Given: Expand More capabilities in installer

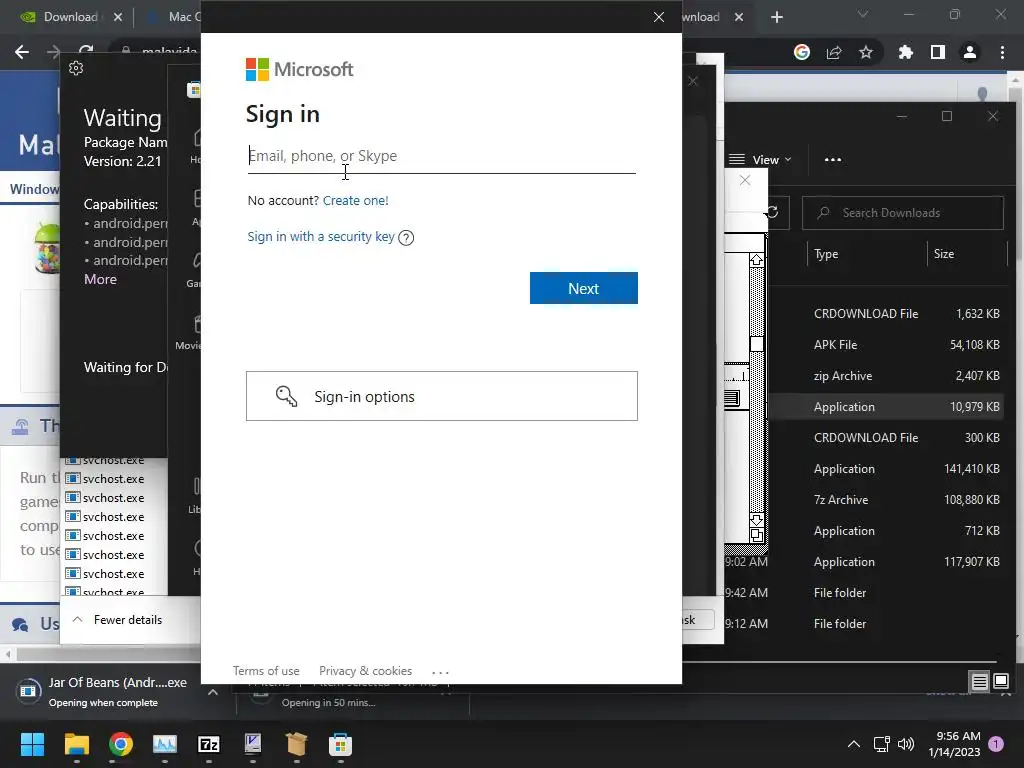Looking at the screenshot, I should (101, 279).
